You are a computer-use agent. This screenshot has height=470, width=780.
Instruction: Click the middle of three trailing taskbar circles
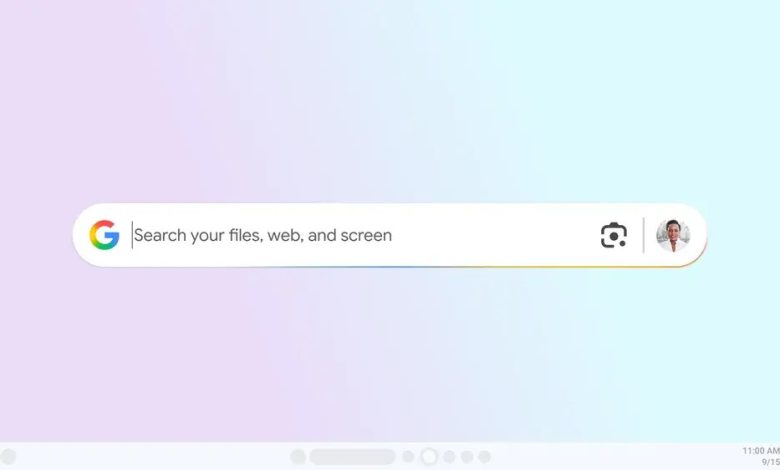click(x=467, y=457)
